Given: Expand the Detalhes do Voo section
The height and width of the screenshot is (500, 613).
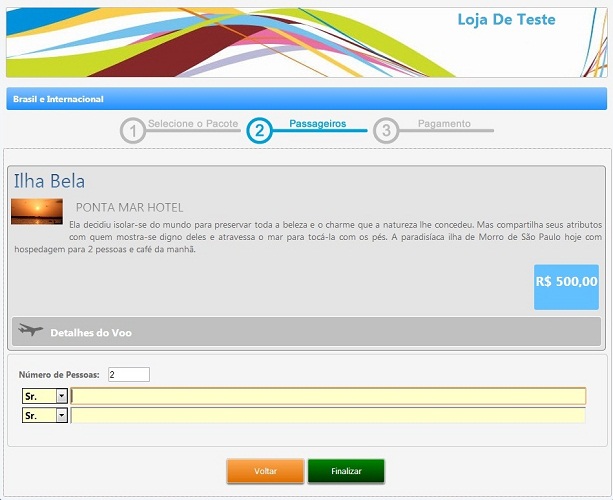Looking at the screenshot, I should click(306, 332).
